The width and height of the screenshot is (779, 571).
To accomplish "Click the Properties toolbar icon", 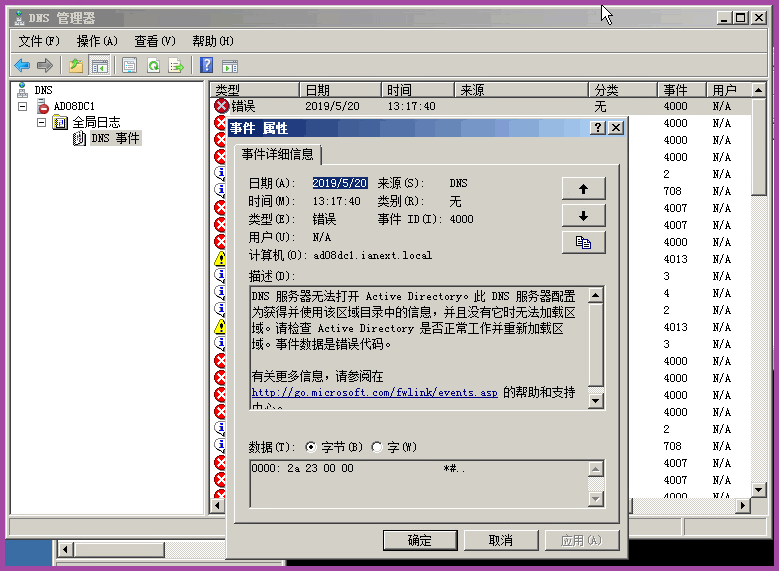I will tap(130, 65).
